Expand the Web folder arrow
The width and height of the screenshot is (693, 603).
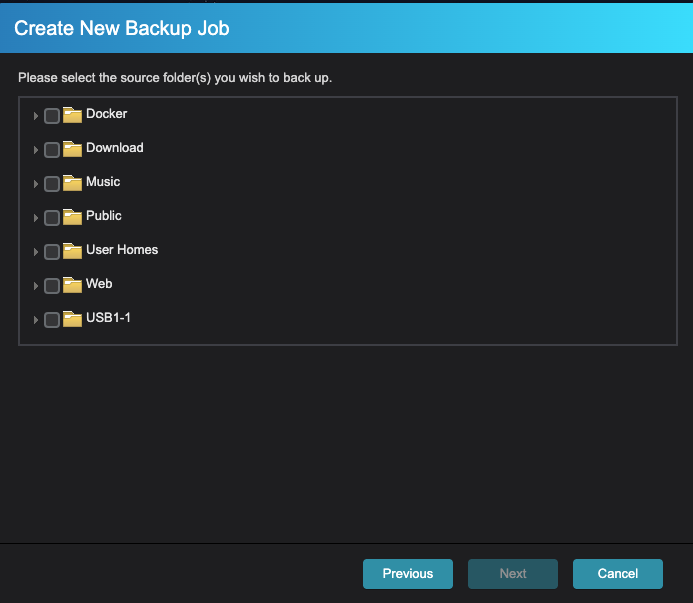pyautogui.click(x=36, y=286)
